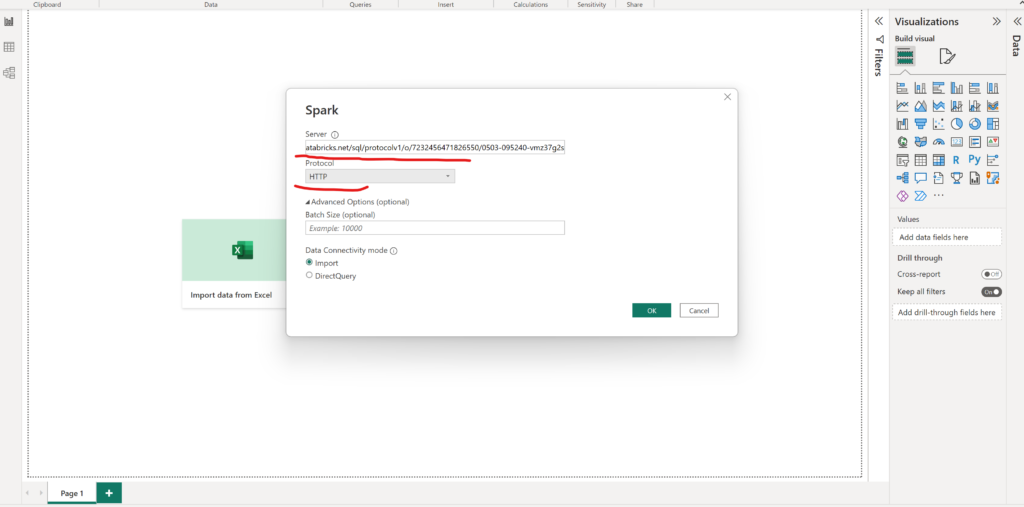Viewport: 1024px width, 507px height.
Task: Get more visuals via the ellipsis
Action: (x=938, y=195)
